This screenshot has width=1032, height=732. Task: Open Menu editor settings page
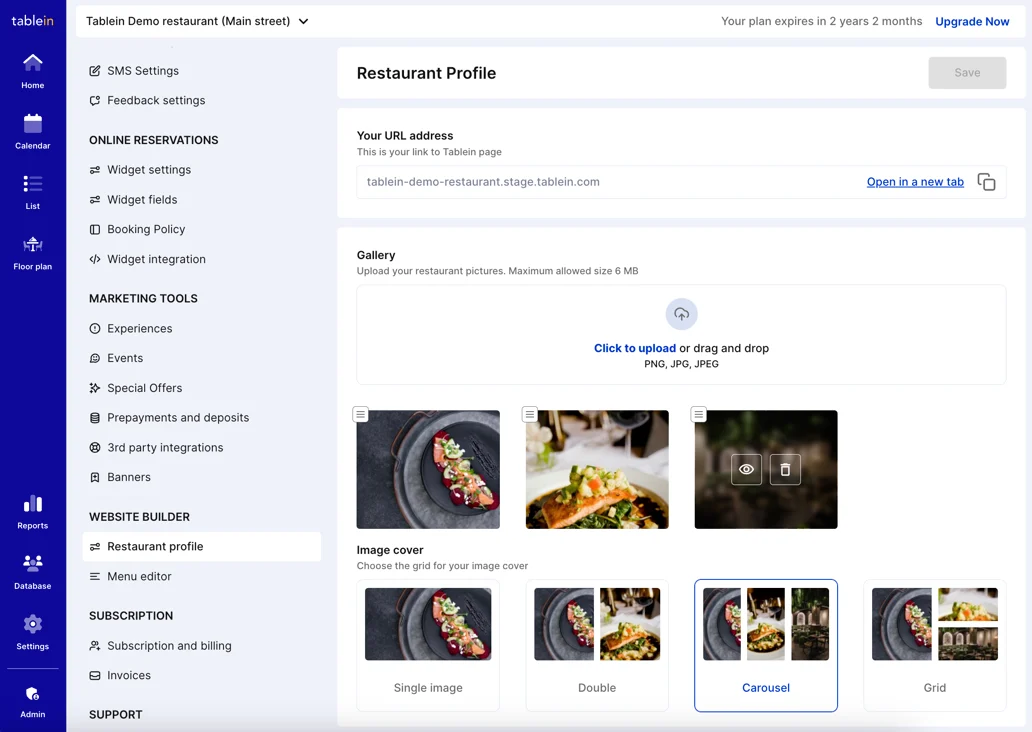point(139,576)
